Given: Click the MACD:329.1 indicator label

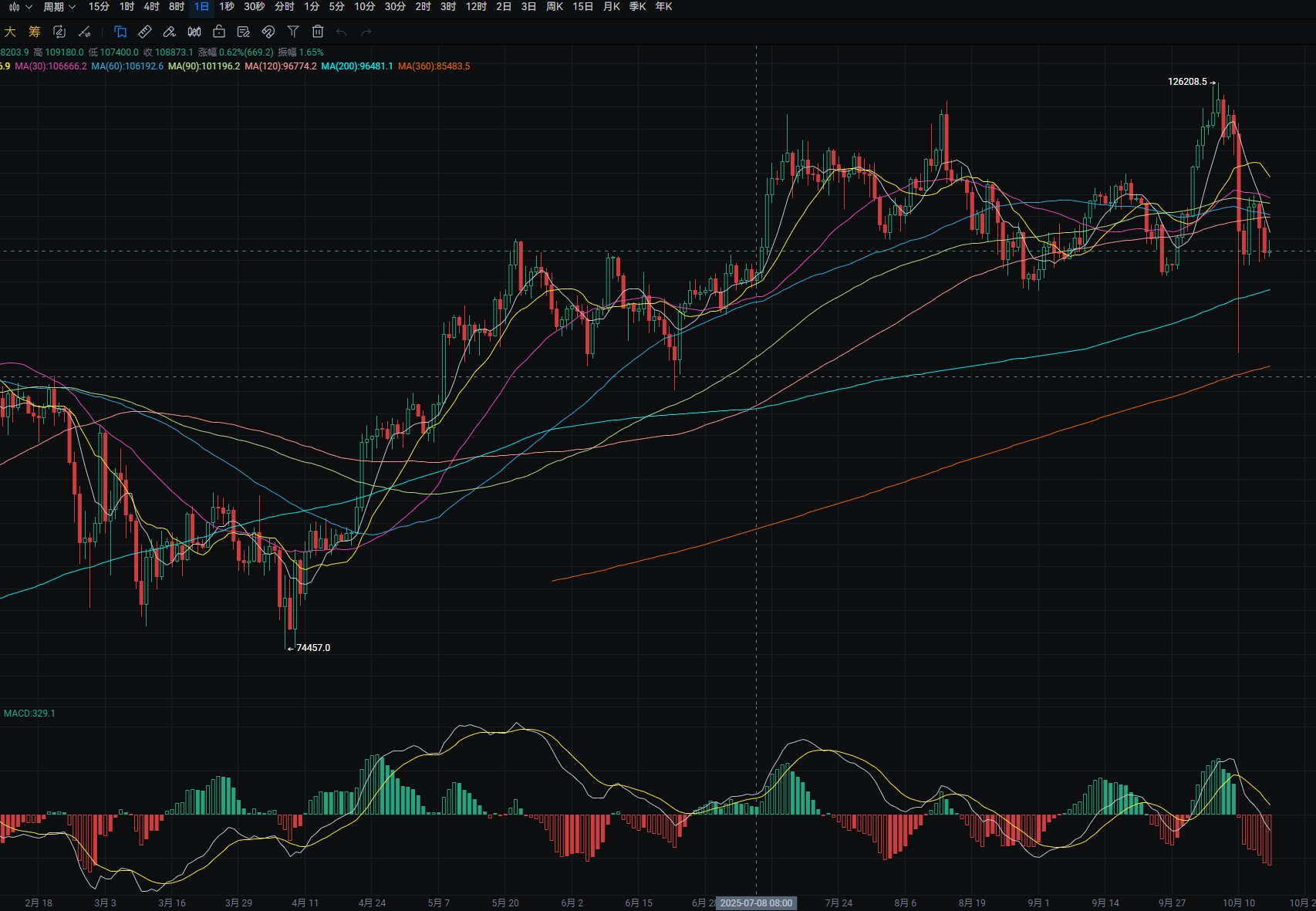Looking at the screenshot, I should click(x=29, y=714).
